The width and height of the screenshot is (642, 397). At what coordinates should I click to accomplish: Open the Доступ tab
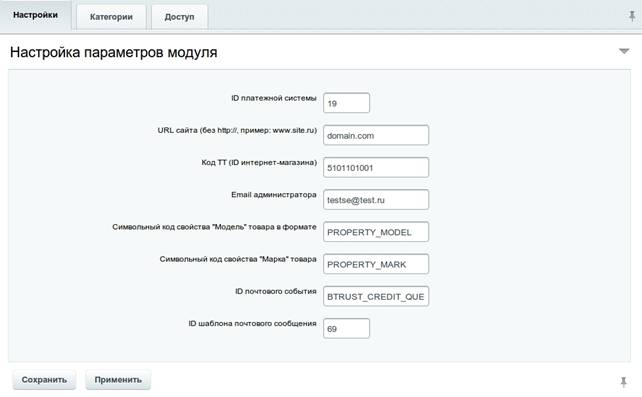coord(179,17)
